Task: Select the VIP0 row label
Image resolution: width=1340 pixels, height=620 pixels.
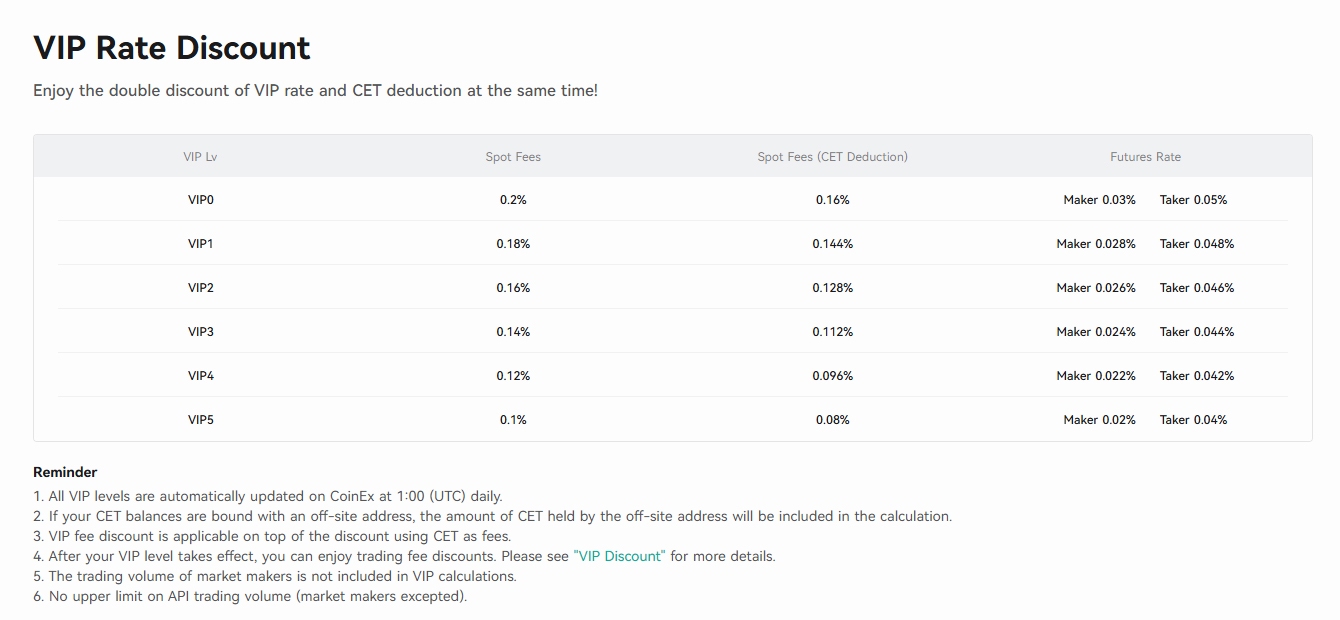Action: coord(201,200)
